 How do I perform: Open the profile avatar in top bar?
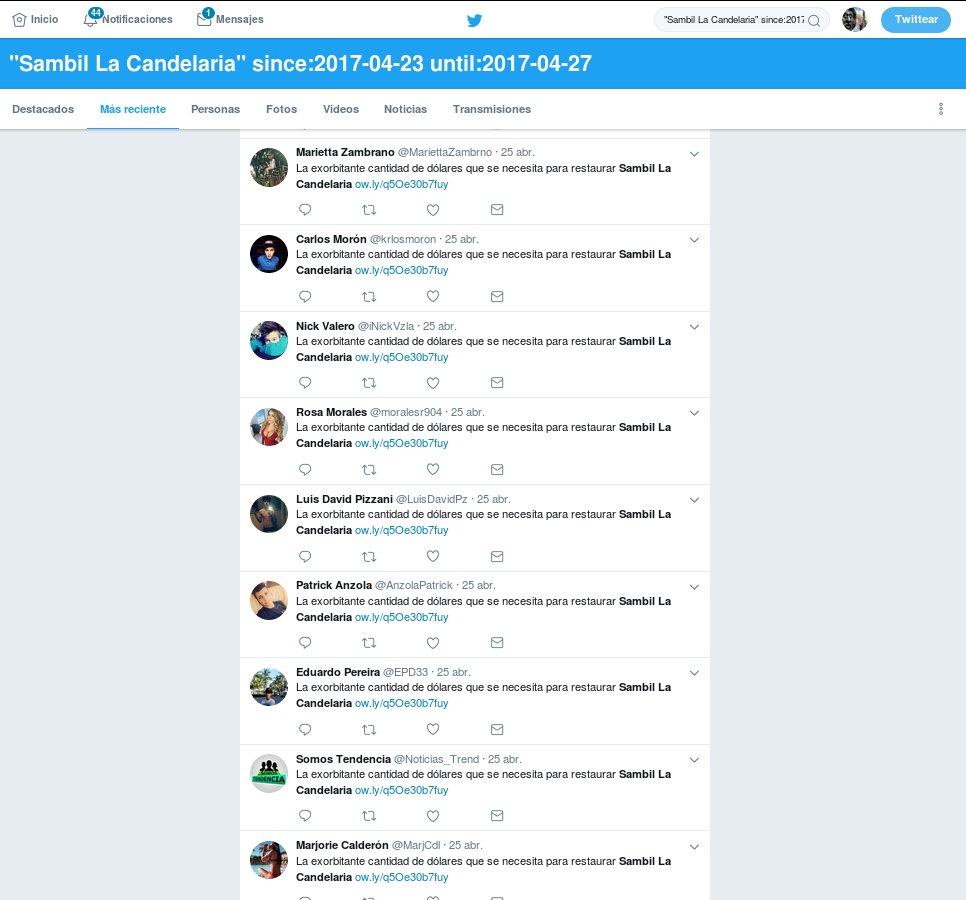coord(854,20)
